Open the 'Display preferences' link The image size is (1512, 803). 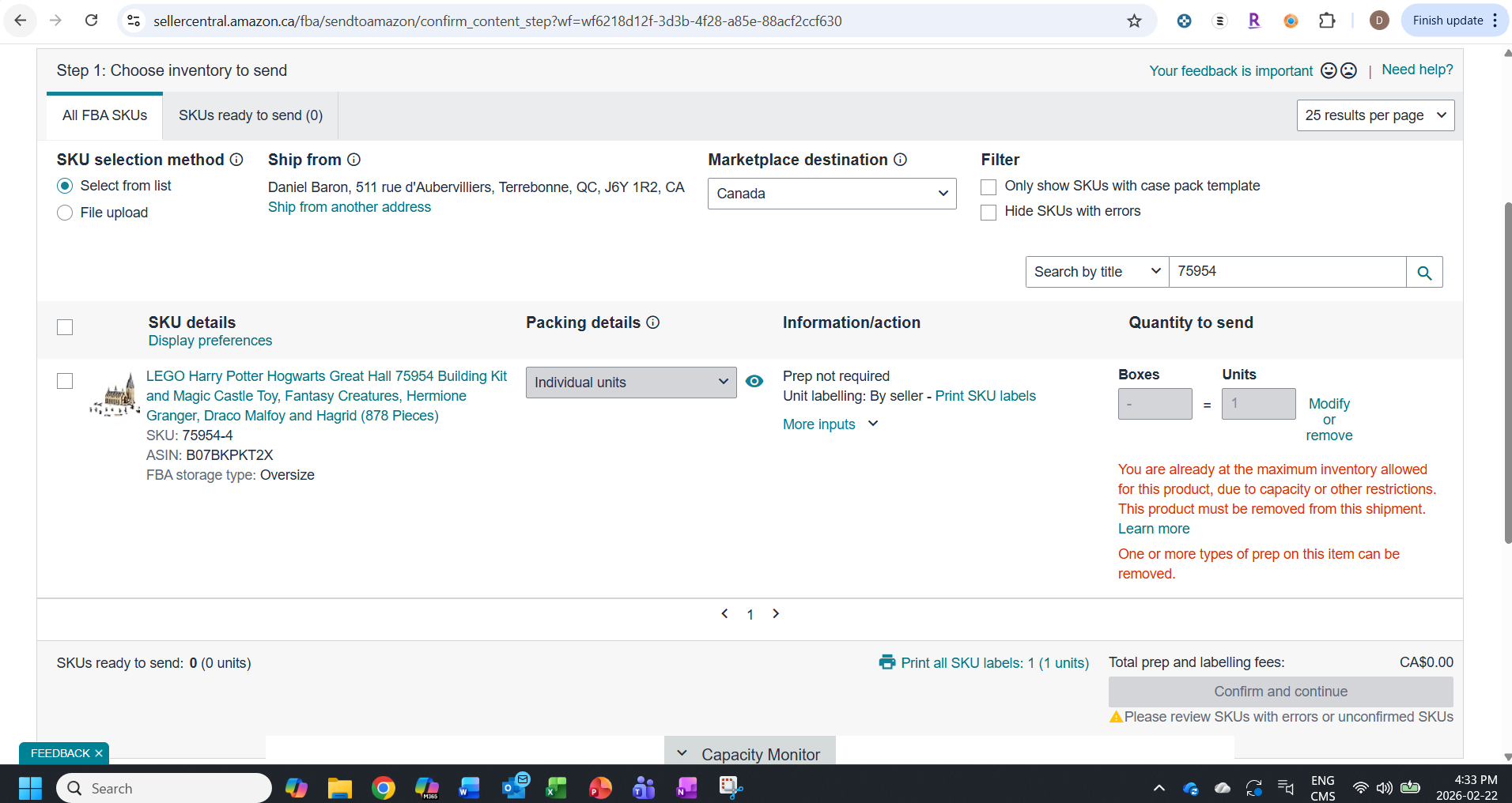coord(210,341)
